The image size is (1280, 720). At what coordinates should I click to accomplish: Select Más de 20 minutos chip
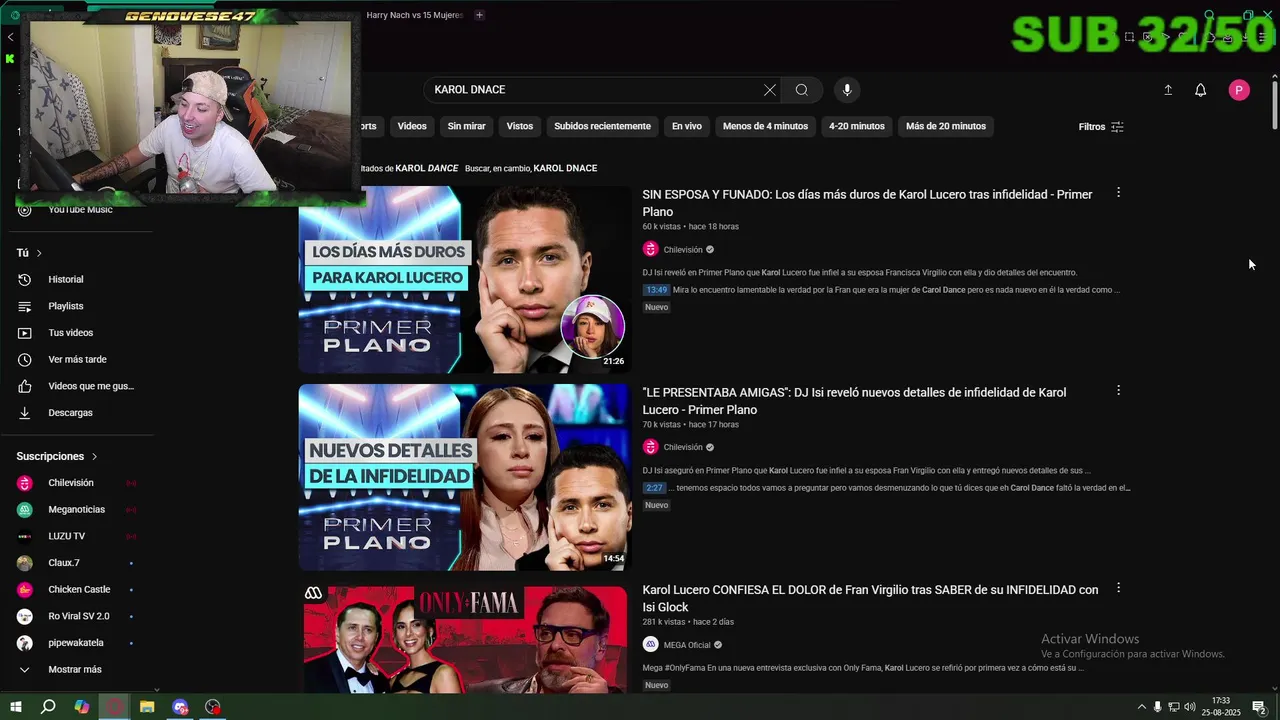[946, 126]
